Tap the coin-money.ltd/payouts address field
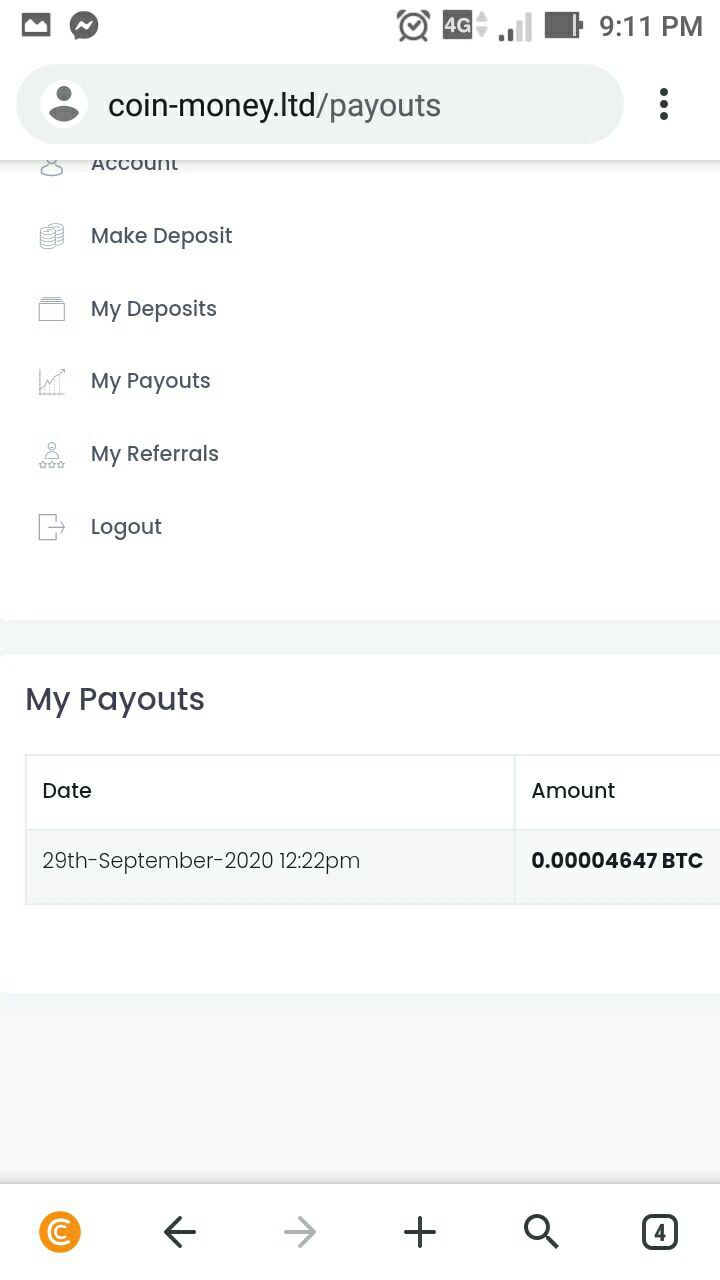720x1280 pixels. point(320,104)
